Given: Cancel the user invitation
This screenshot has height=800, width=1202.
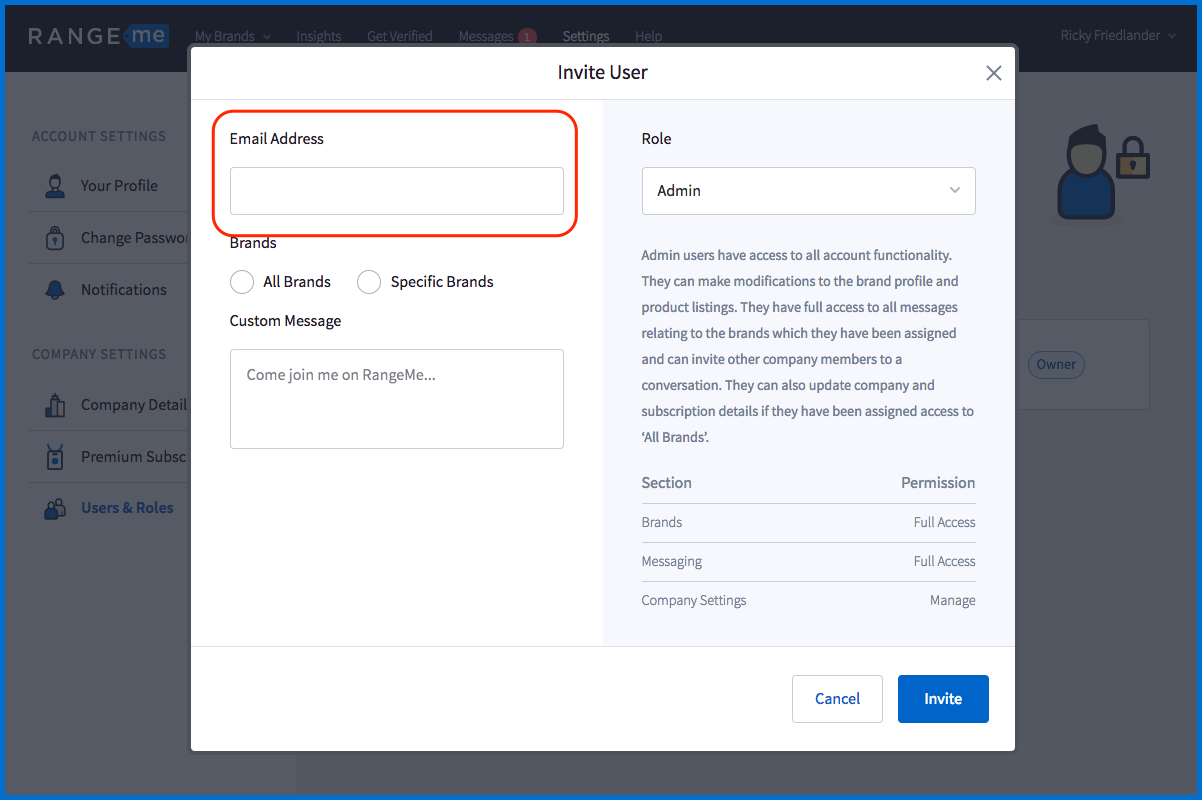Looking at the screenshot, I should 837,699.
